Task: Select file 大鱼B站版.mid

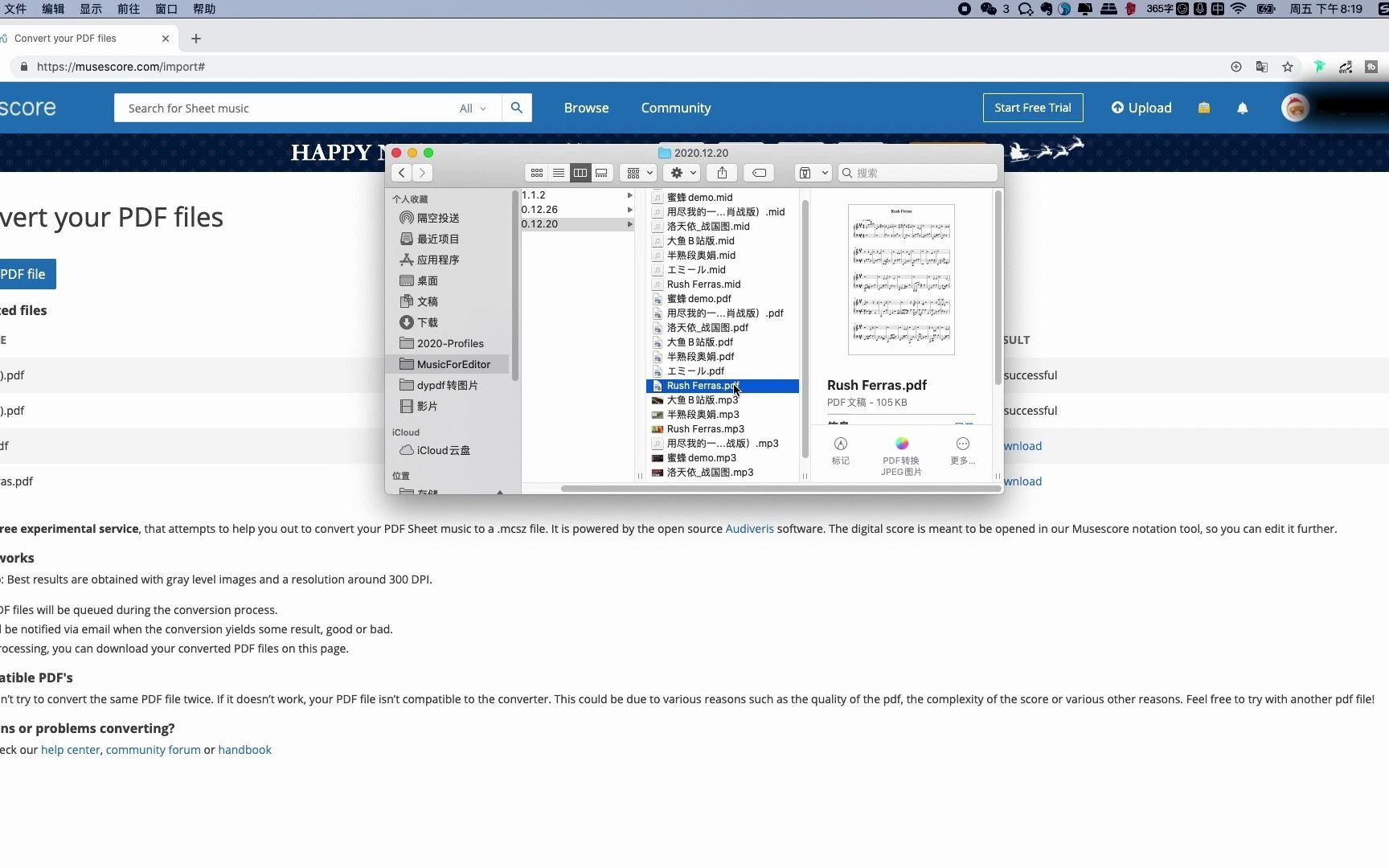Action: [700, 240]
